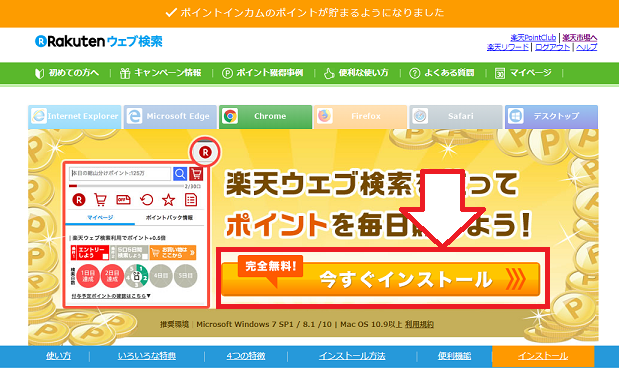Screen dimensions: 619x369
Task: Click the 2/30 search count text
Action: [x=193, y=186]
